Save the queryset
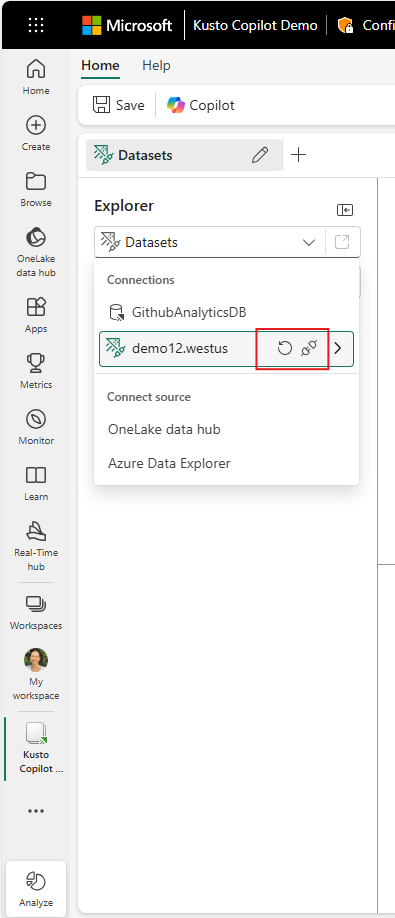Image resolution: width=395 pixels, height=918 pixels. [119, 105]
